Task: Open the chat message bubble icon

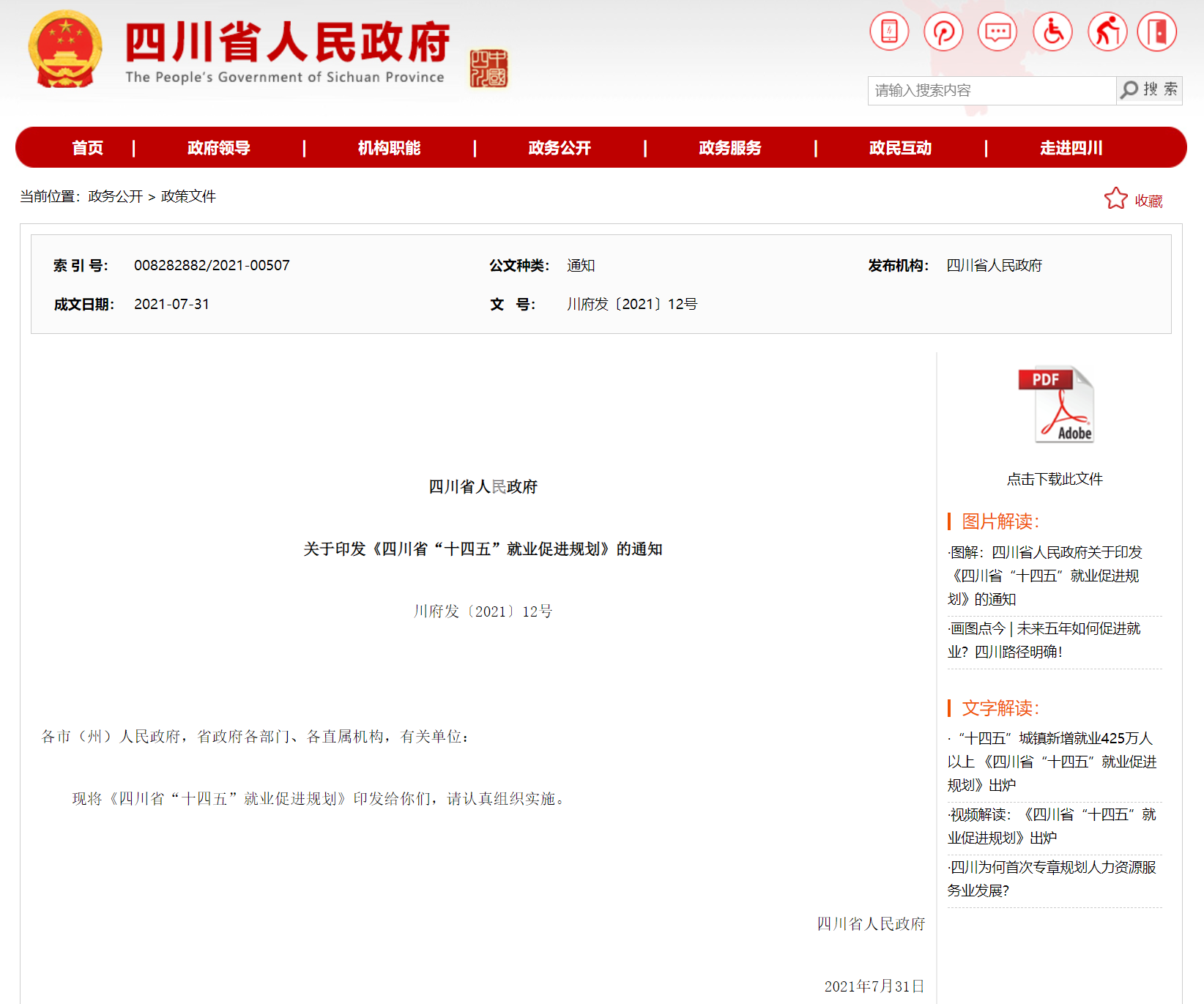Action: 997,32
